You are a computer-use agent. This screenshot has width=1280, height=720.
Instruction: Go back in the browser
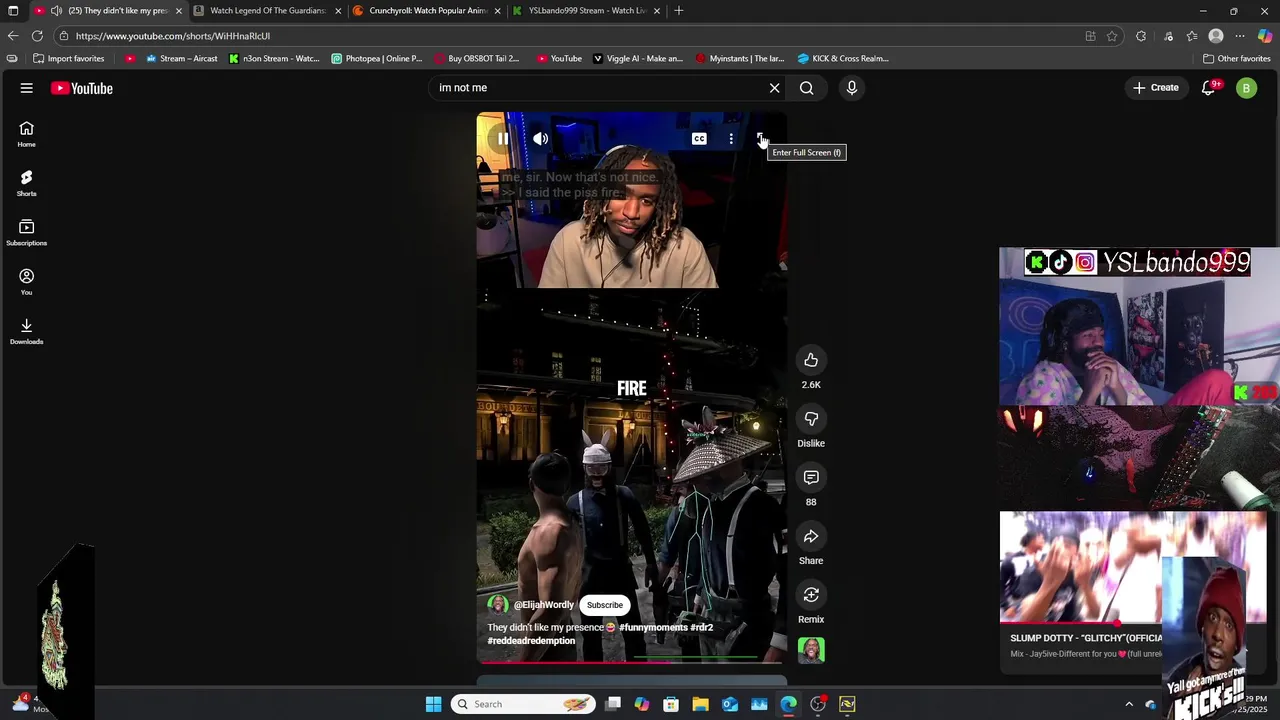(x=12, y=36)
